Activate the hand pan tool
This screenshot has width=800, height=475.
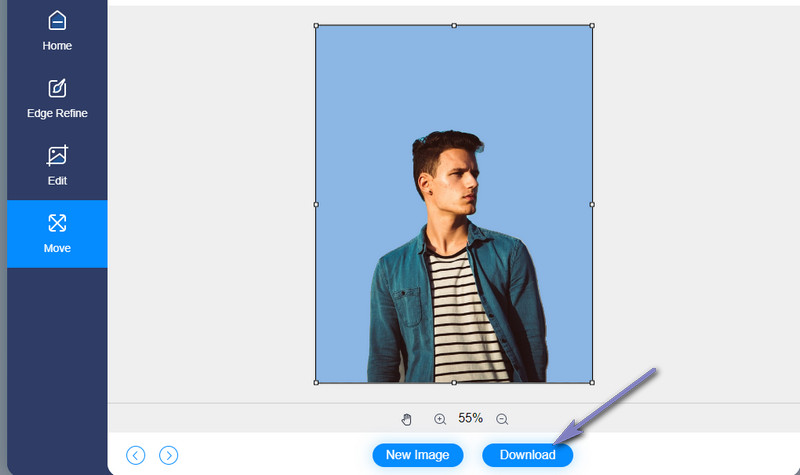406,419
